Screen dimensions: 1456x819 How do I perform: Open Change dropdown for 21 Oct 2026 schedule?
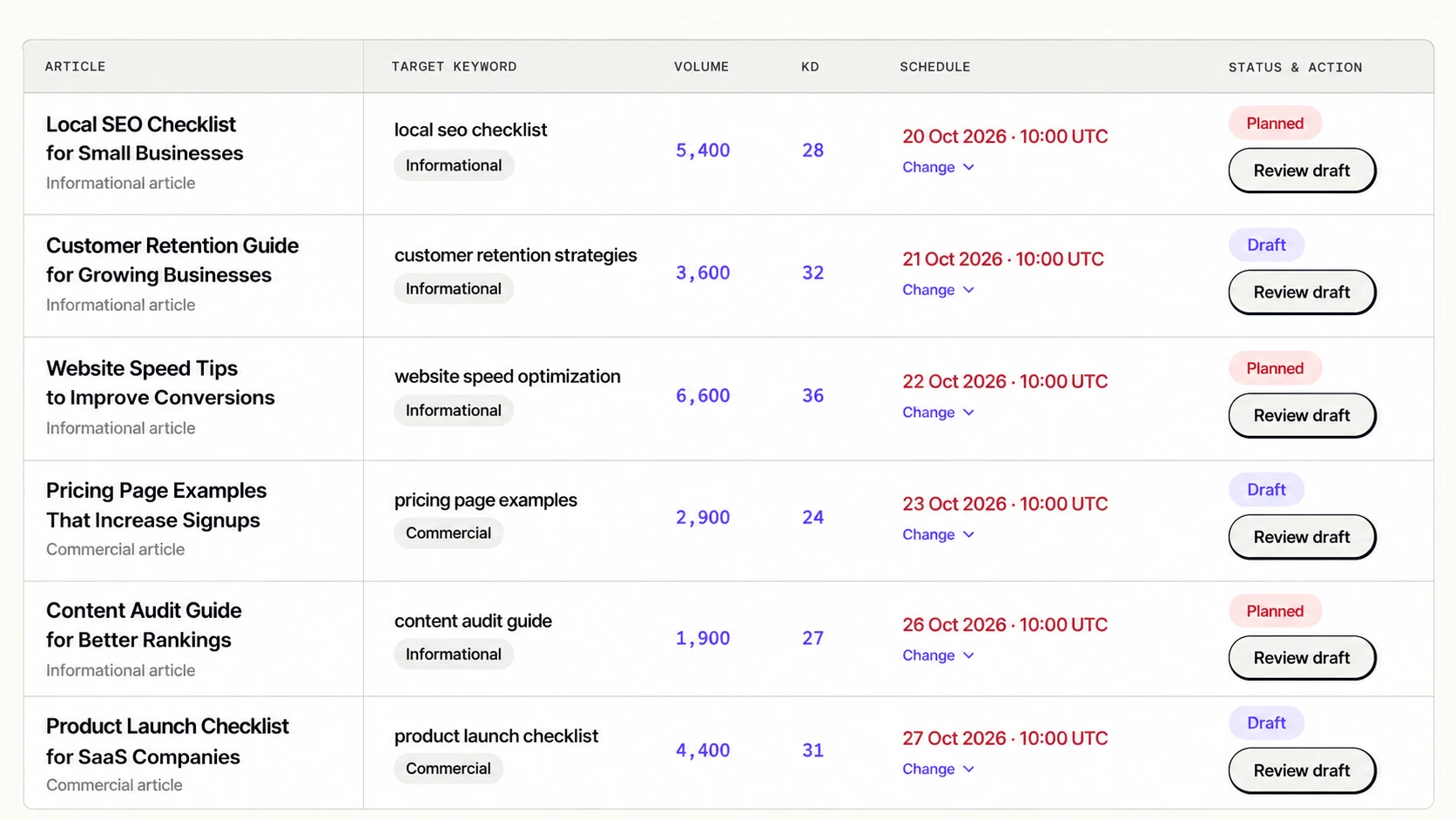click(938, 290)
